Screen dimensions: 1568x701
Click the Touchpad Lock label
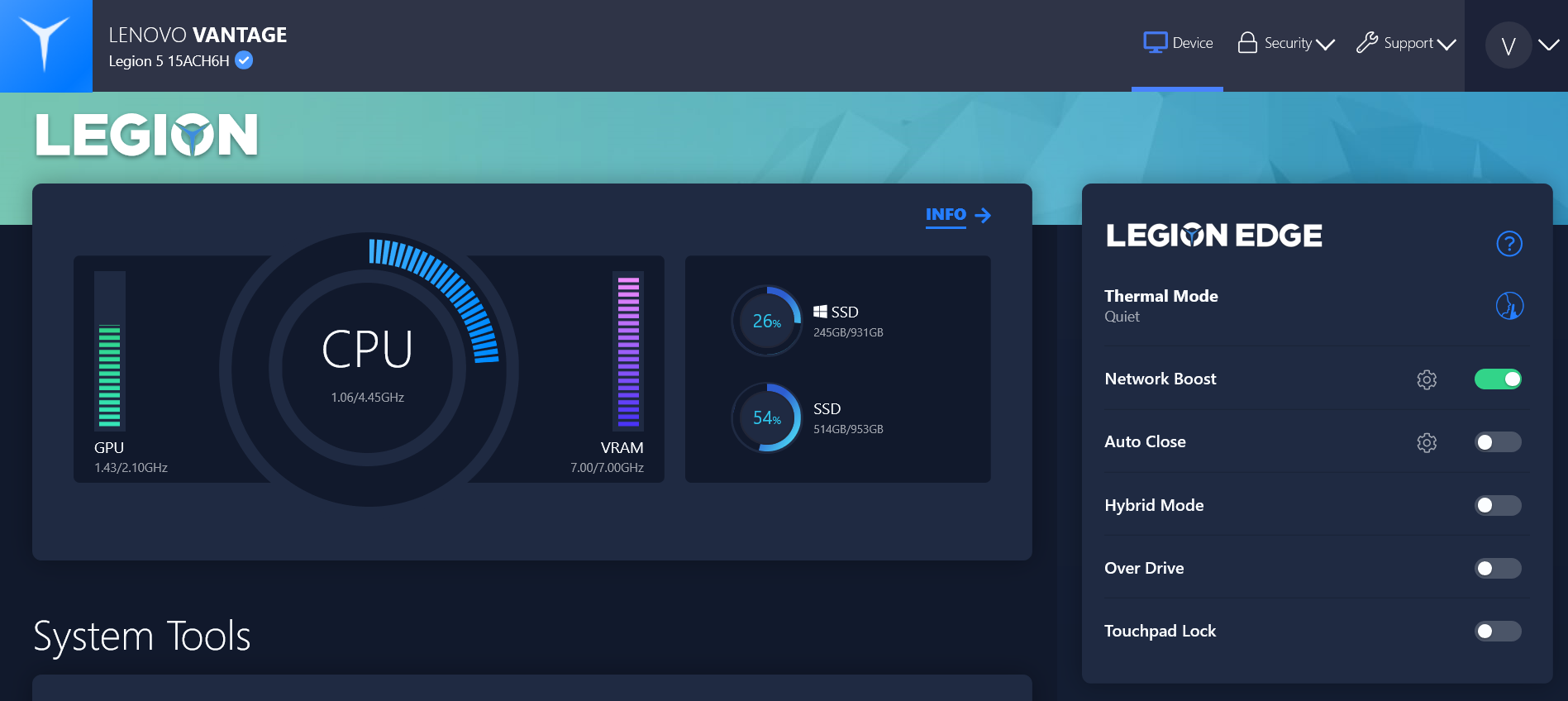[1160, 631]
